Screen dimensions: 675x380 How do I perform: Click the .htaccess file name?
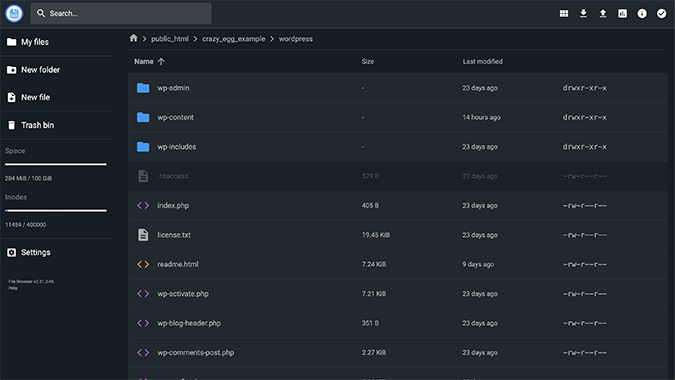click(x=173, y=176)
